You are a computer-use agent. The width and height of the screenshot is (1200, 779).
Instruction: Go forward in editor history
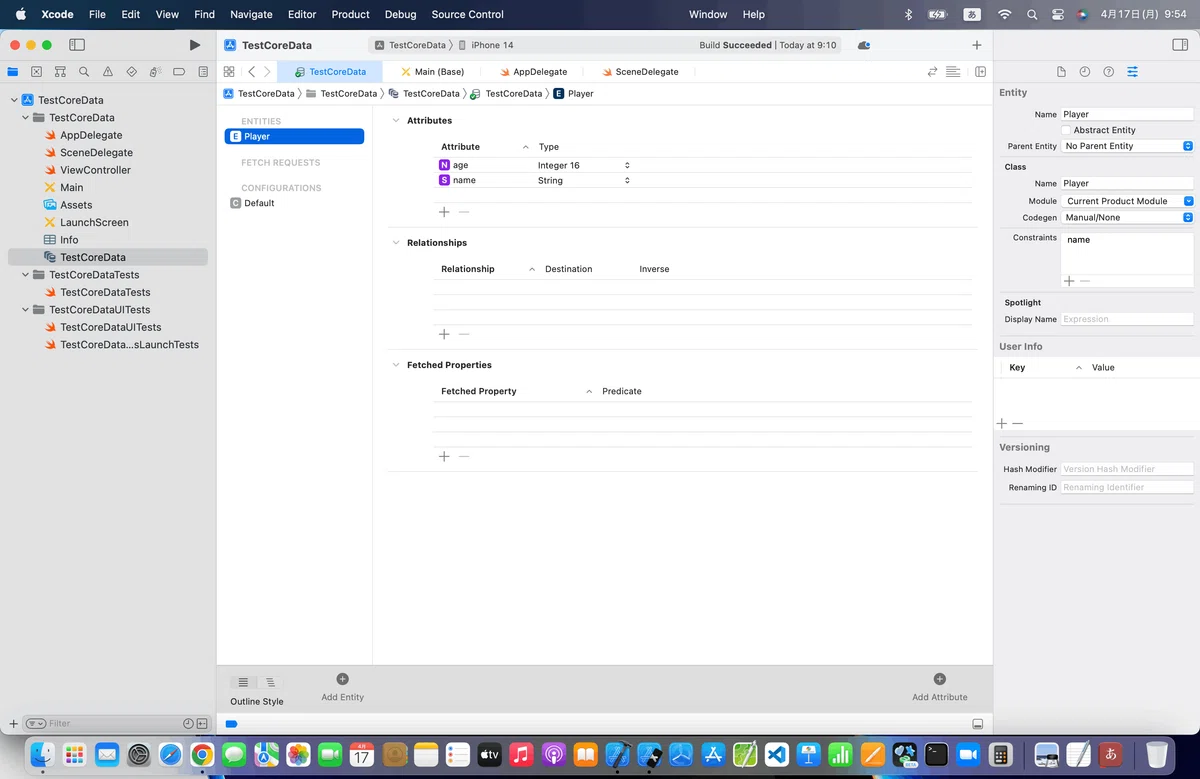tap(267, 72)
